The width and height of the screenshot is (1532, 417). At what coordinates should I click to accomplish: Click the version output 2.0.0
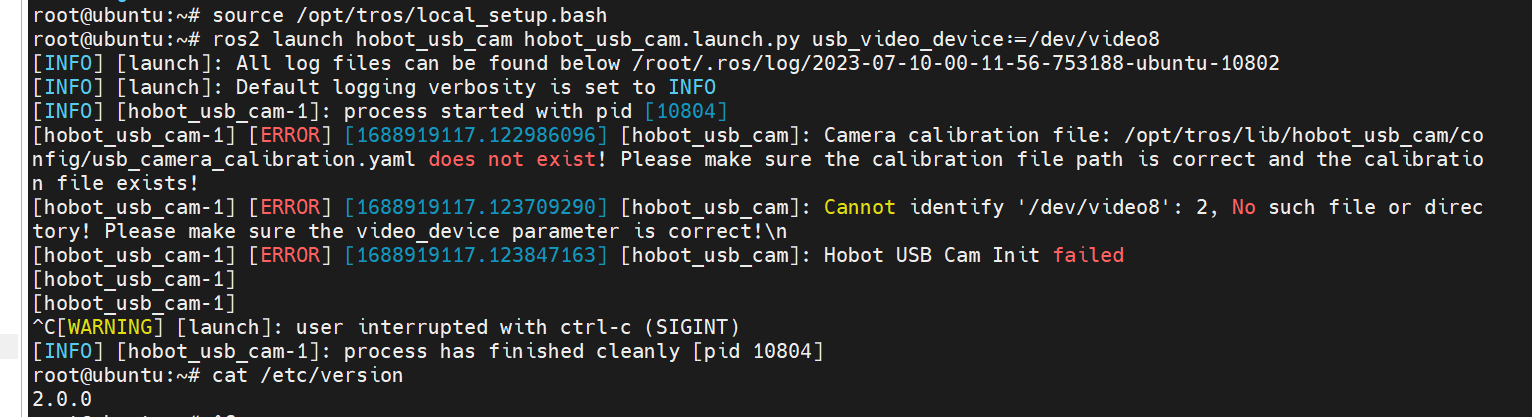pos(62,400)
